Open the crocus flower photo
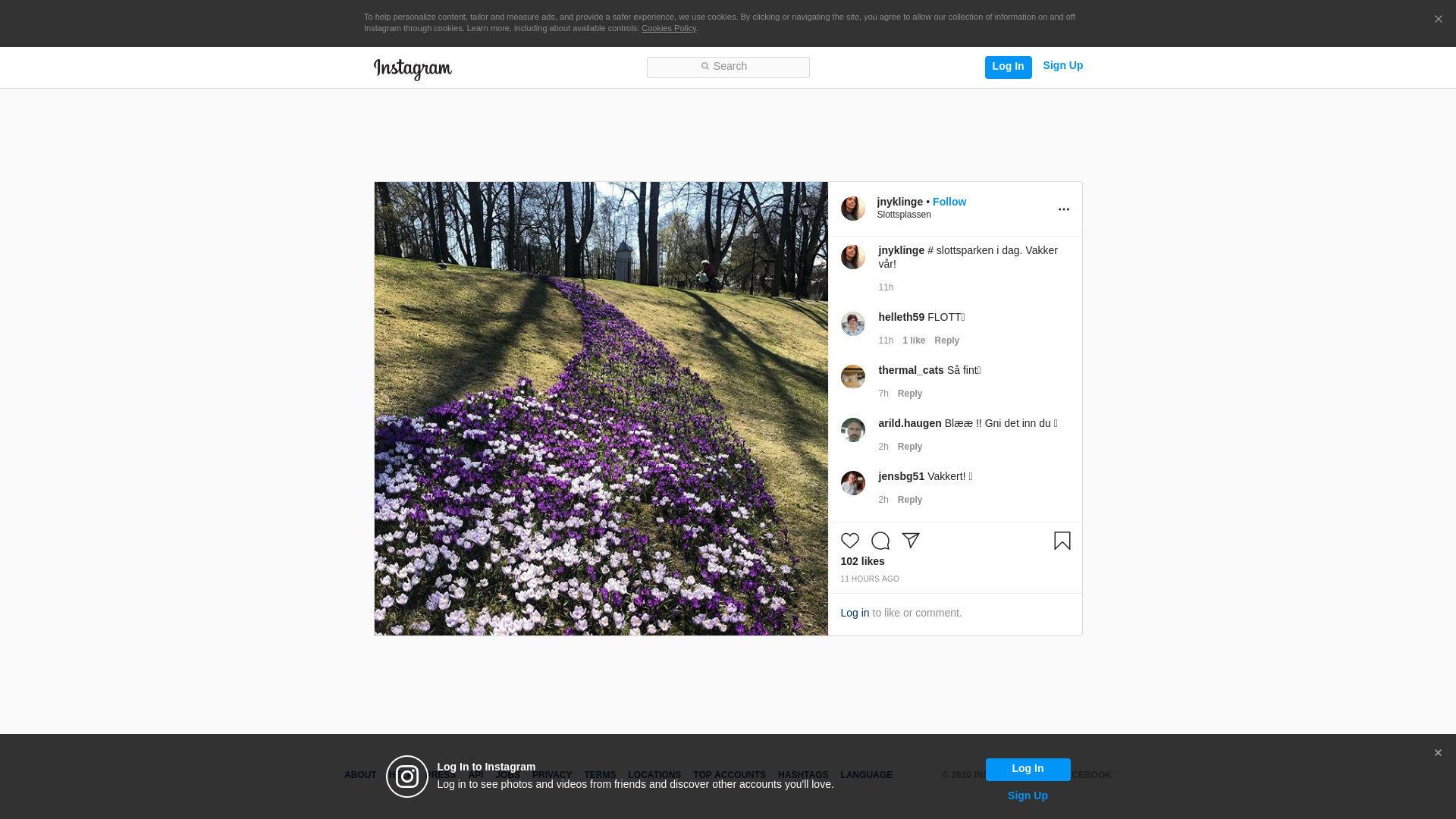This screenshot has width=1456, height=819. (601, 409)
